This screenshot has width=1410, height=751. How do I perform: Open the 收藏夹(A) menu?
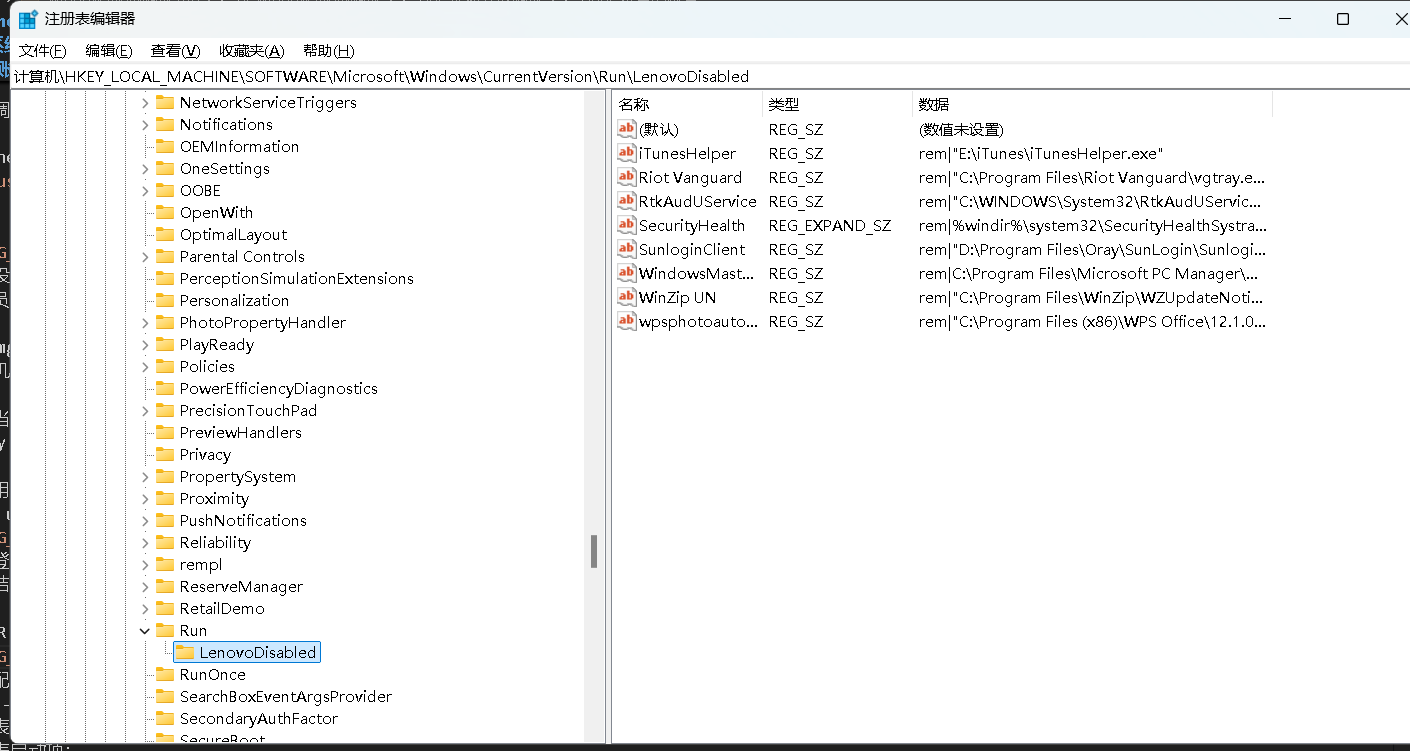pyautogui.click(x=252, y=51)
